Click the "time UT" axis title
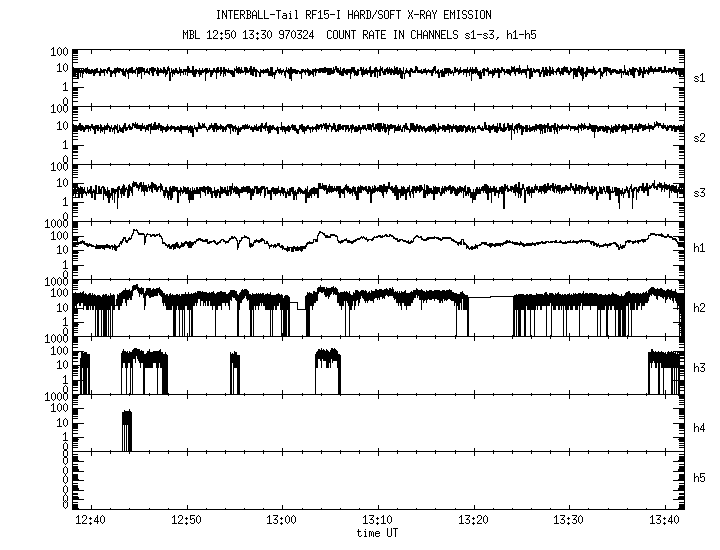720x550 pixels. [377, 533]
